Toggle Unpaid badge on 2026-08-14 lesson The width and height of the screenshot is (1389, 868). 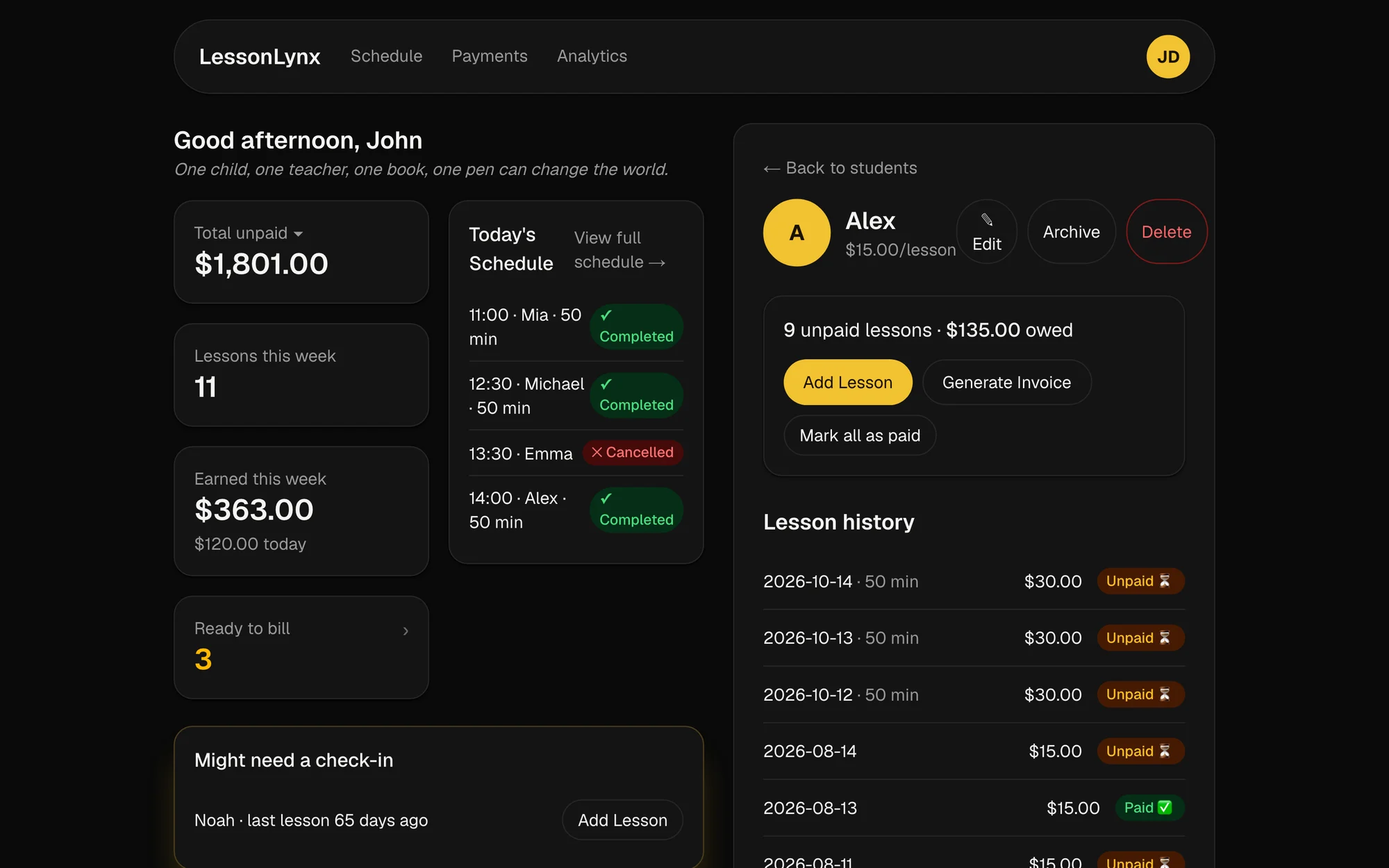[1140, 751]
